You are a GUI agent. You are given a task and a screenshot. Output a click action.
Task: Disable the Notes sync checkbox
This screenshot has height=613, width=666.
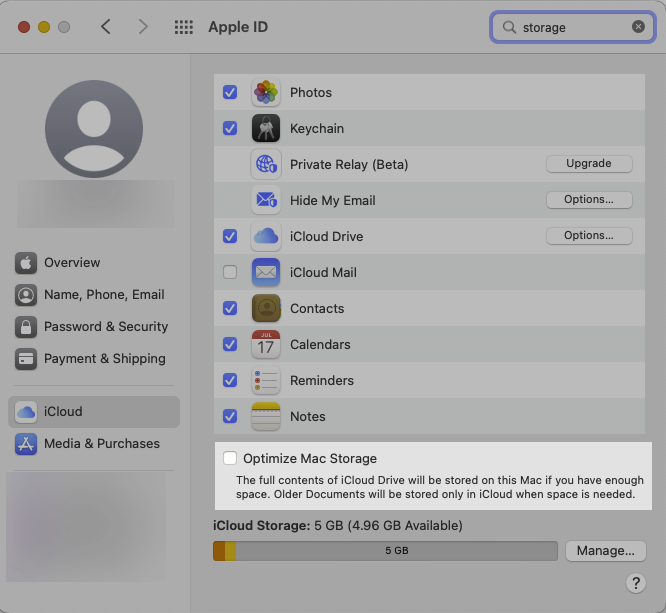230,416
